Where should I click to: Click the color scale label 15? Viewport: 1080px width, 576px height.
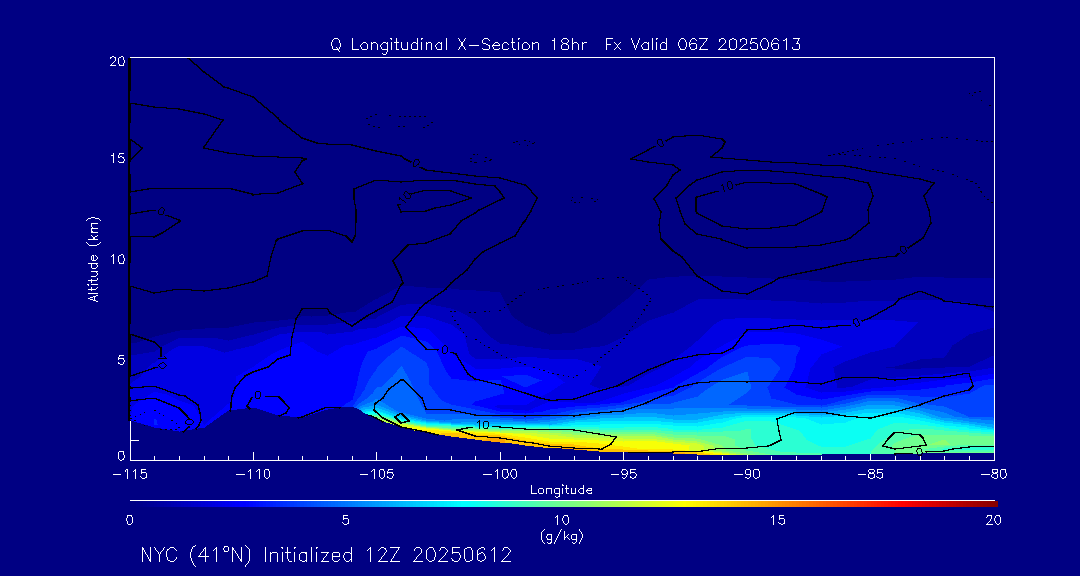click(777, 520)
